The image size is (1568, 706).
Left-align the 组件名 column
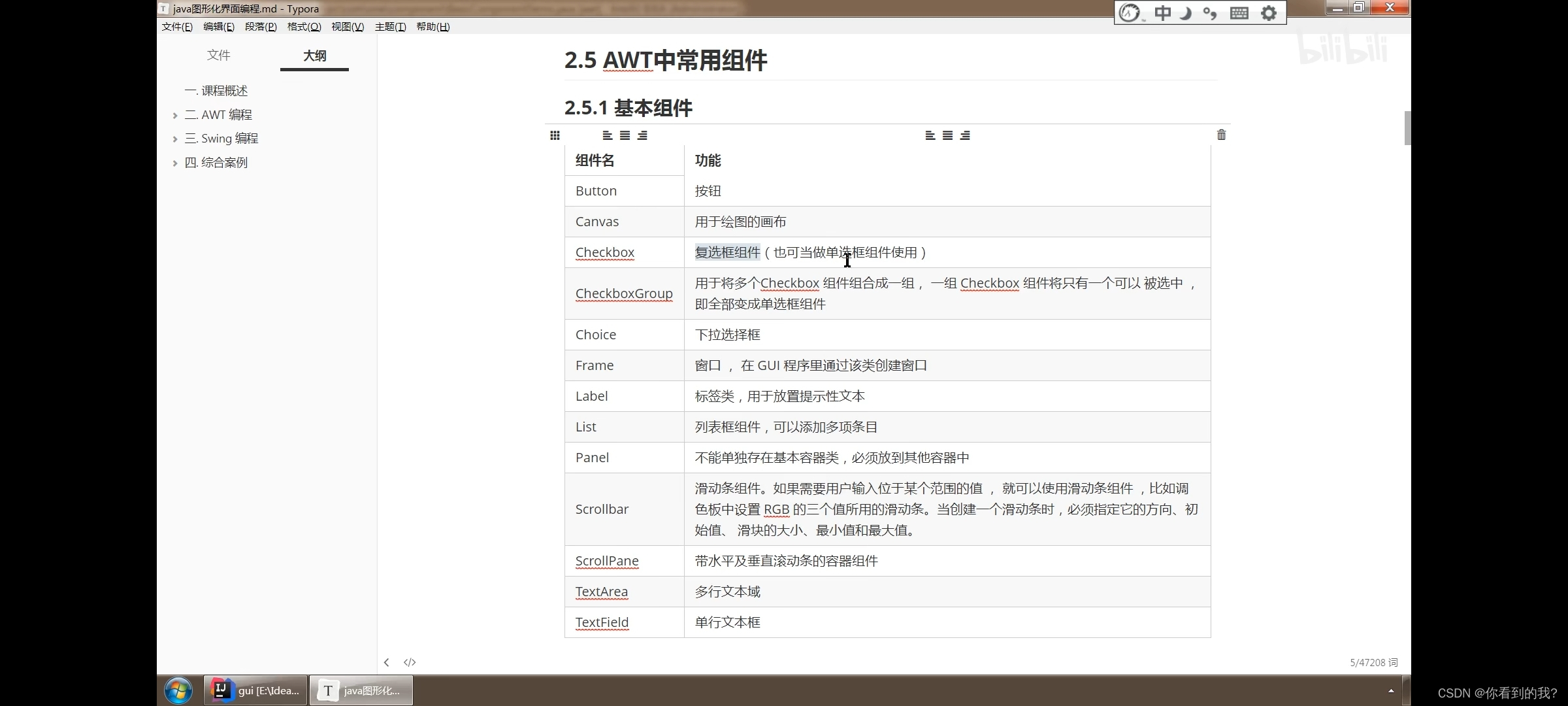click(606, 135)
